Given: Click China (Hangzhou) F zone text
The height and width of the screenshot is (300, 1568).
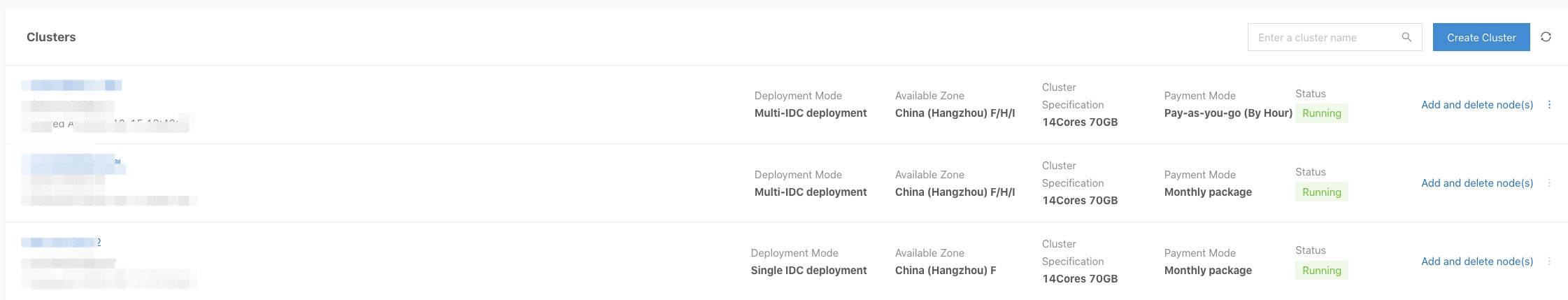Looking at the screenshot, I should (x=946, y=271).
